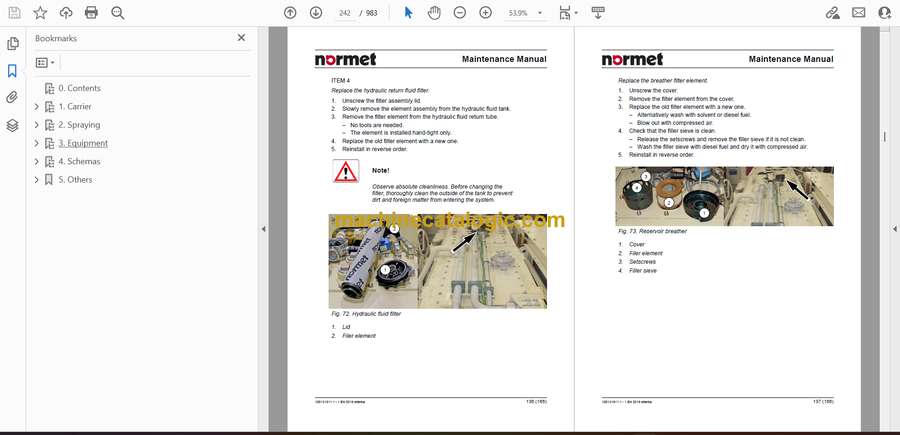Collapse the left navigation pane arrow

pyautogui.click(x=263, y=229)
